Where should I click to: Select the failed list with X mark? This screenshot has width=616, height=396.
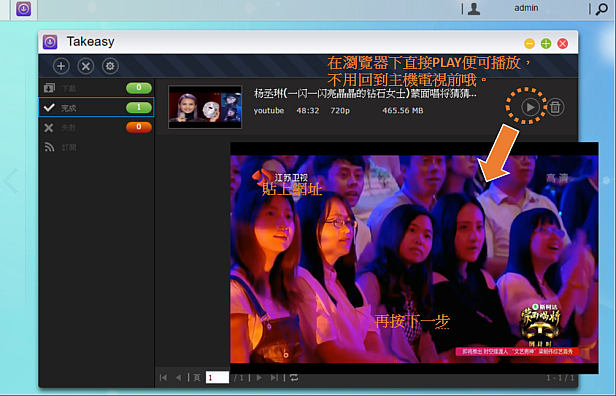96,127
